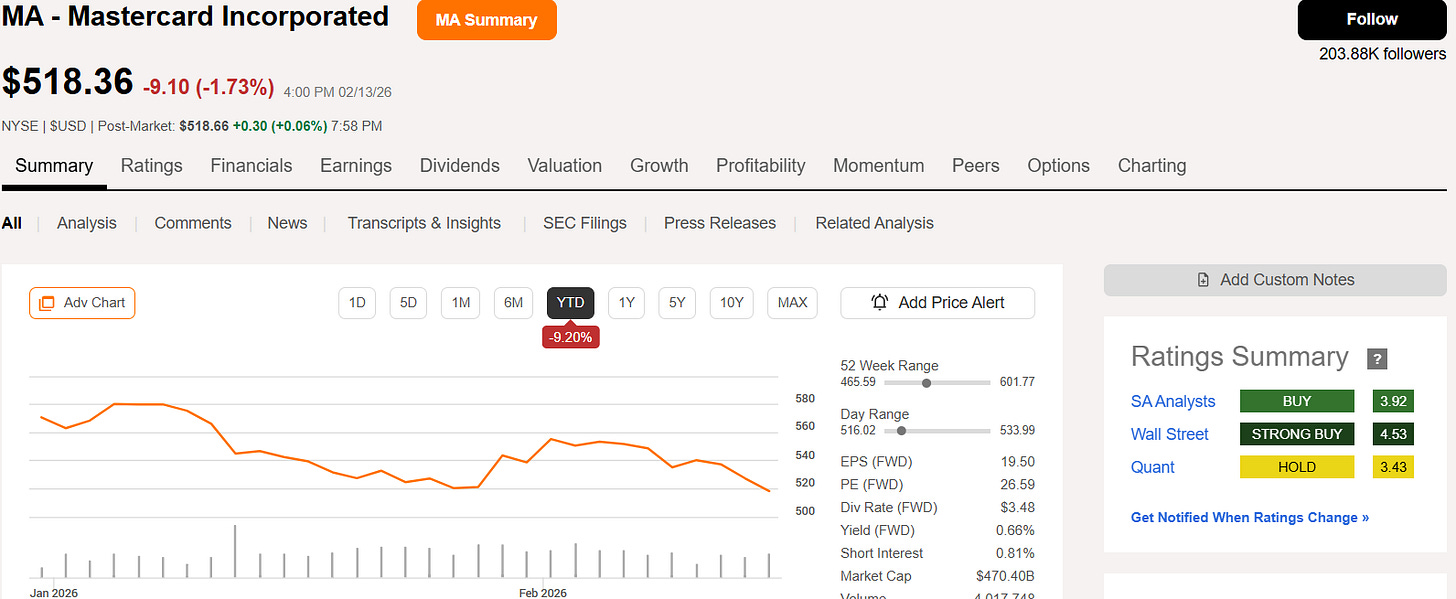
Task: Click the Day Range slider marker
Action: click(x=902, y=431)
